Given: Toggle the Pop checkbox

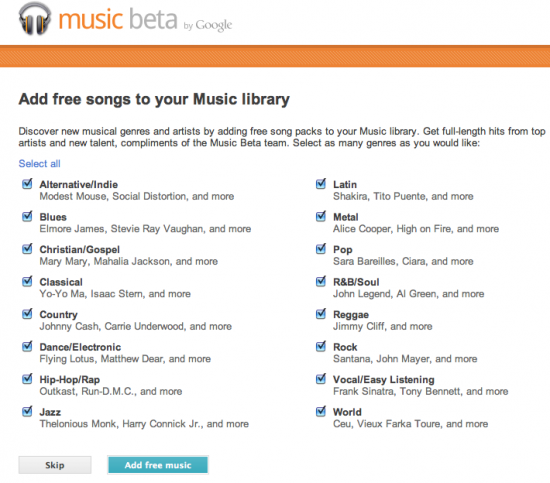Looking at the screenshot, I should 321,249.
